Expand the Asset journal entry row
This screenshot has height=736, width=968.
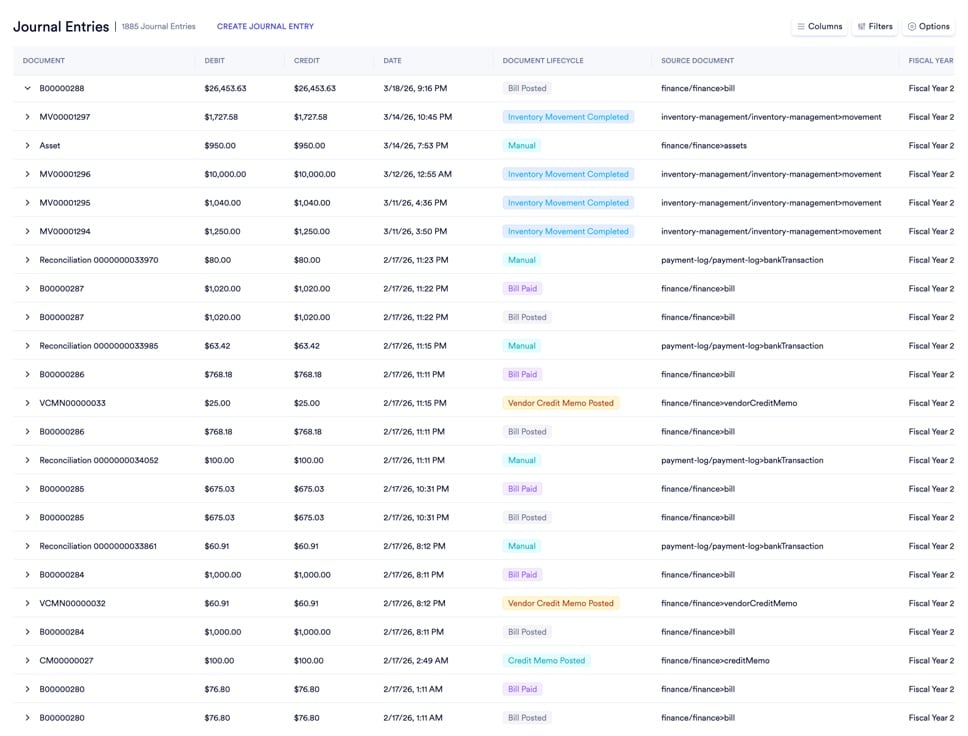tap(27, 146)
